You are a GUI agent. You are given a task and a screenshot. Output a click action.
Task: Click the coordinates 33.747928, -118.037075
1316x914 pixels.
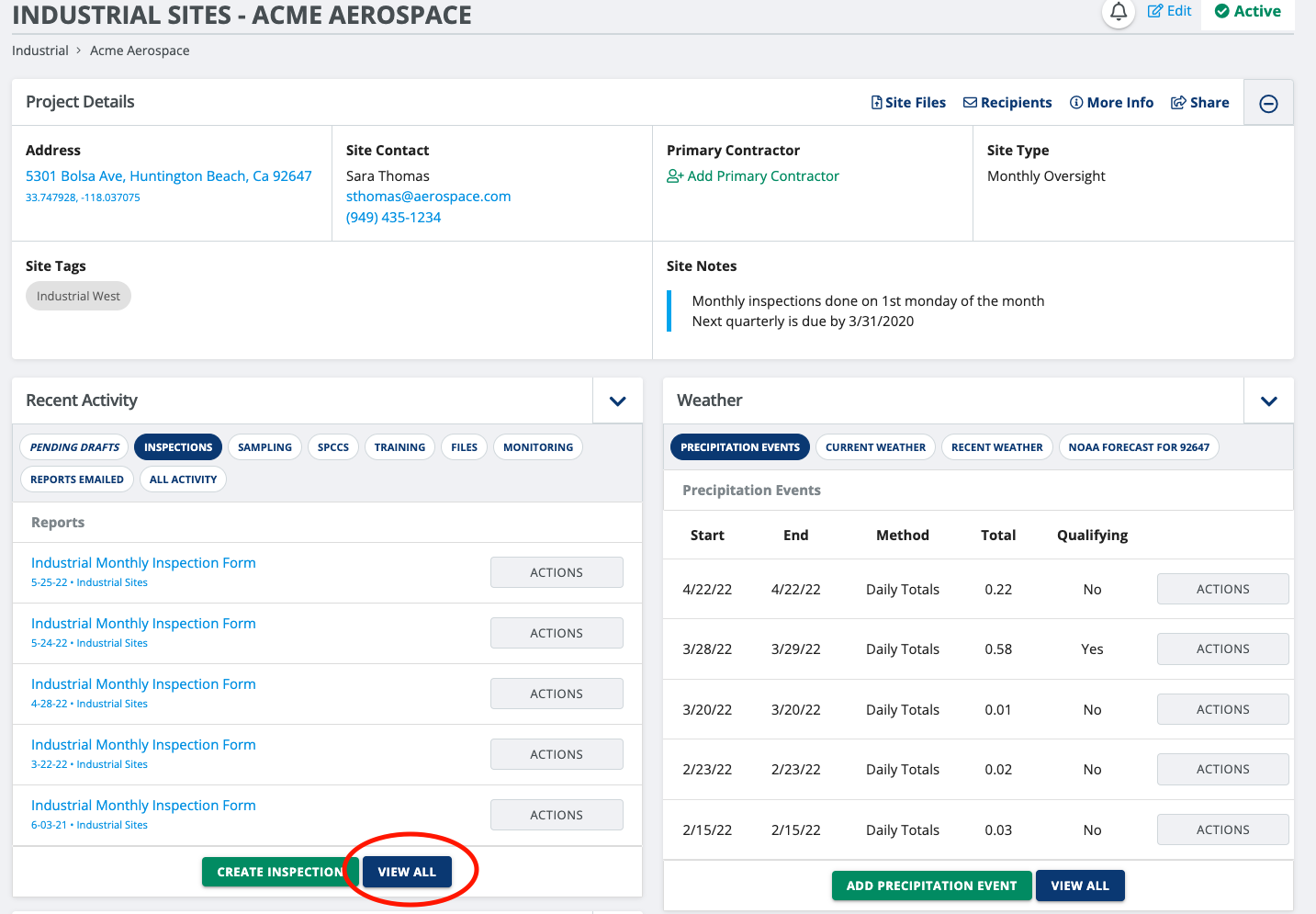(83, 197)
